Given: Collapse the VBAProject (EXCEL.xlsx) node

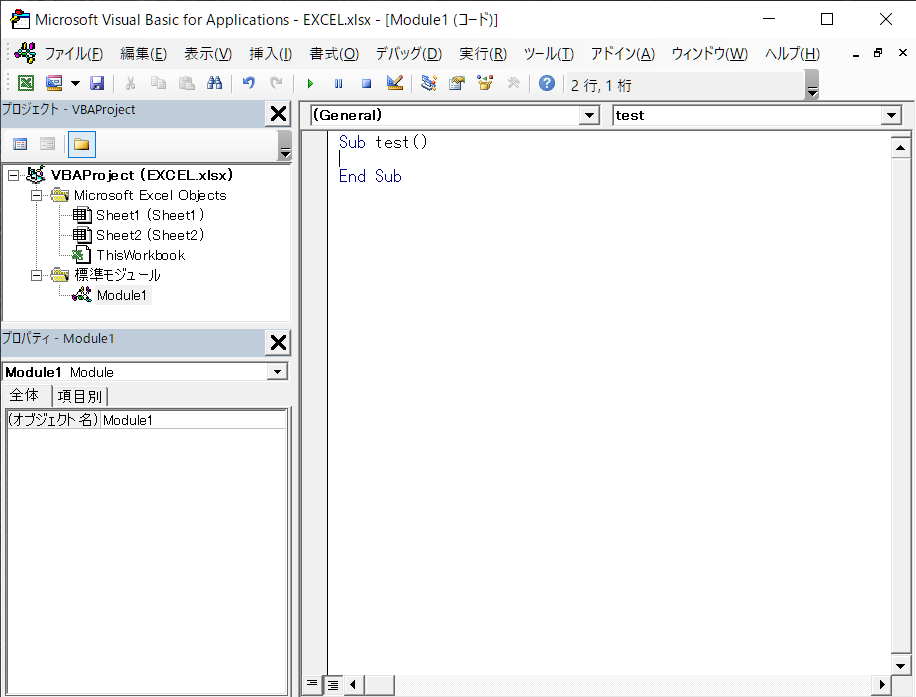Looking at the screenshot, I should click(x=13, y=175).
